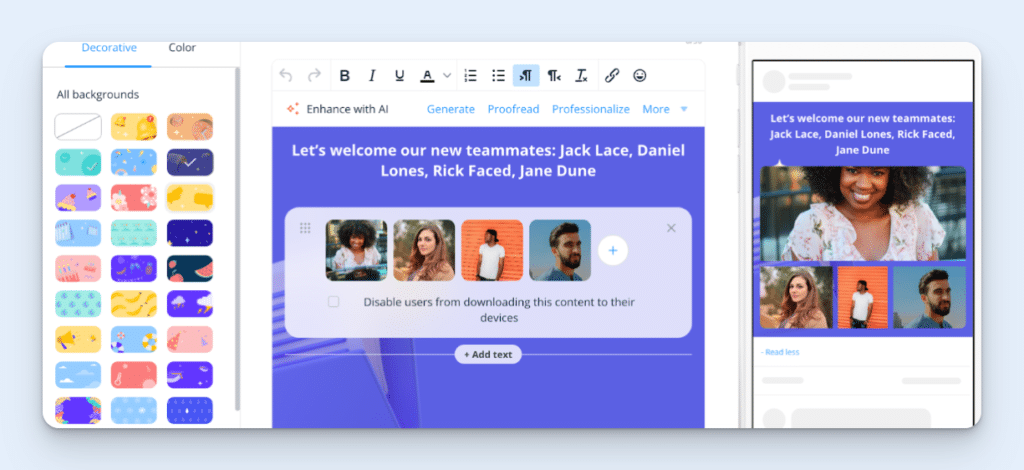Click Proofread AI option

513,109
